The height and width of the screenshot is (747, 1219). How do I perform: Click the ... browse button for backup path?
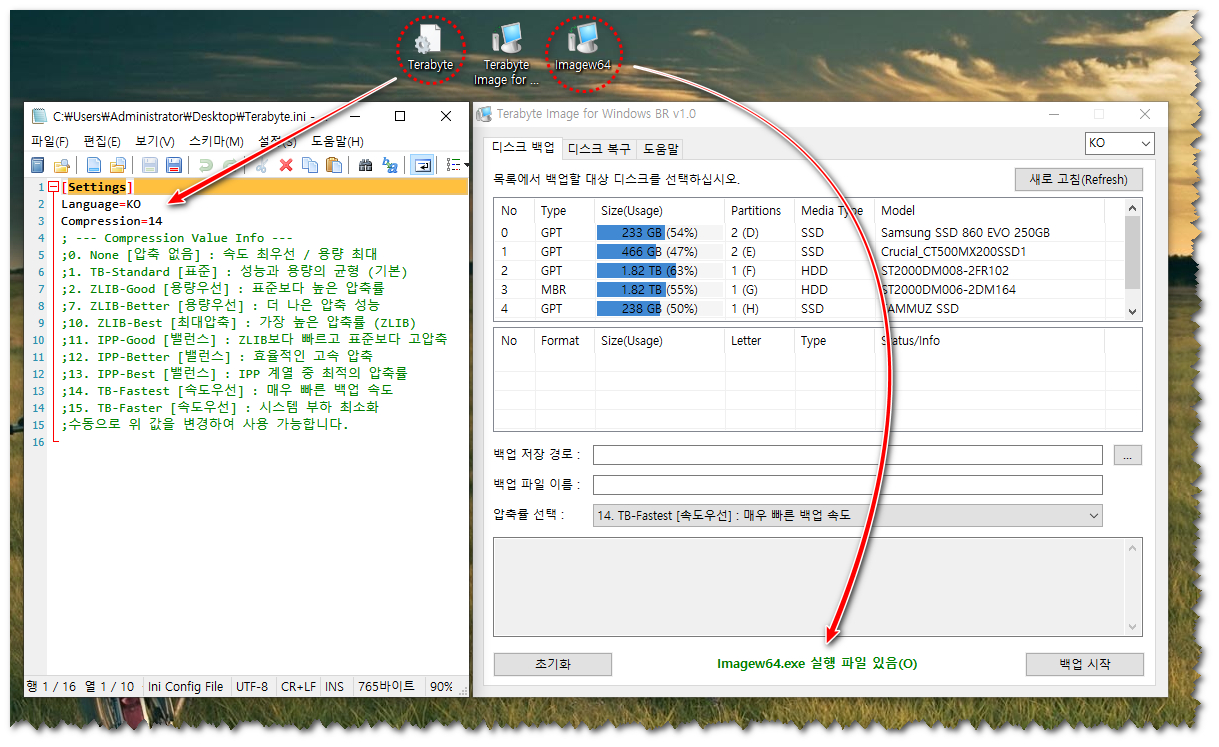click(1128, 455)
